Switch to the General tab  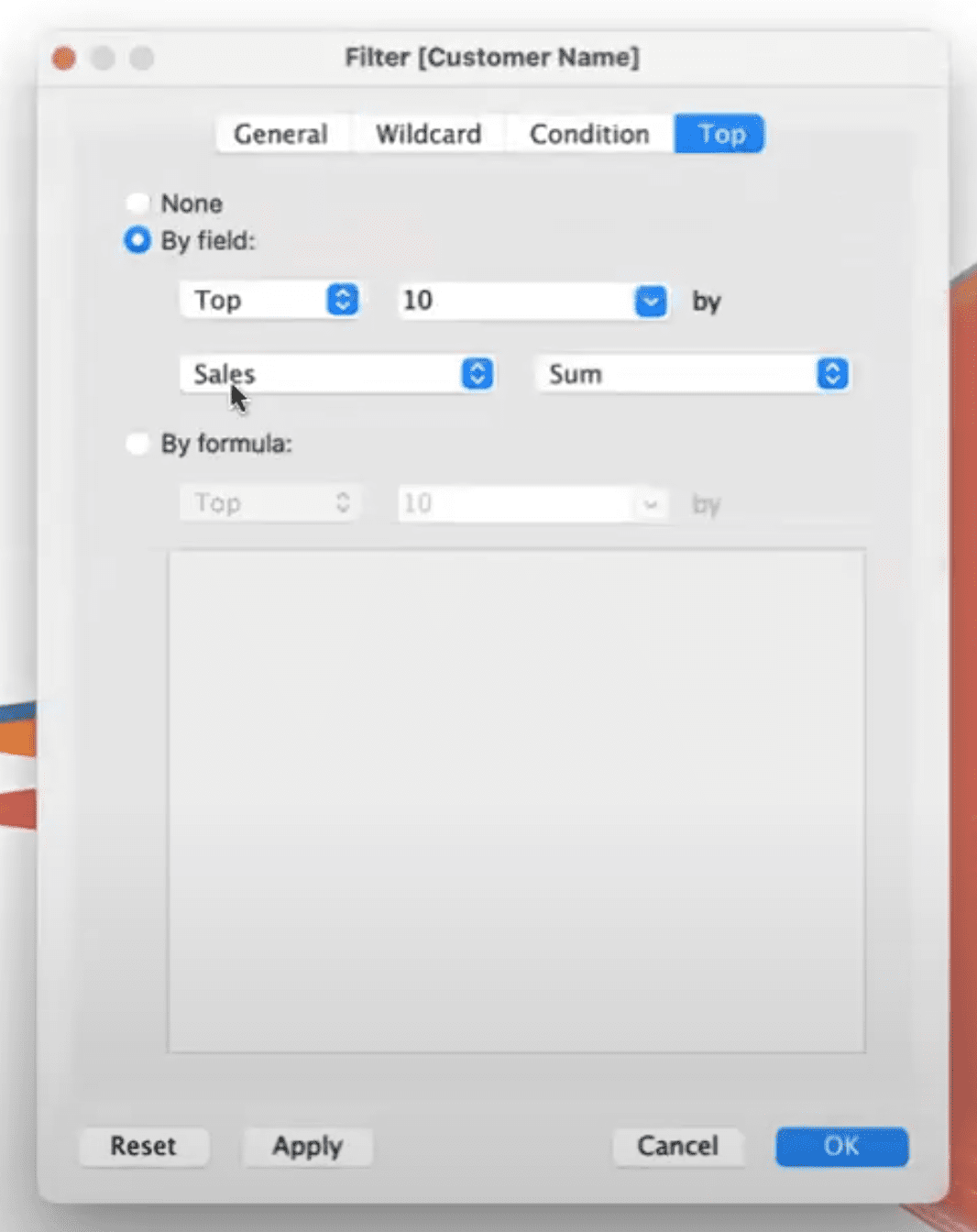click(280, 134)
